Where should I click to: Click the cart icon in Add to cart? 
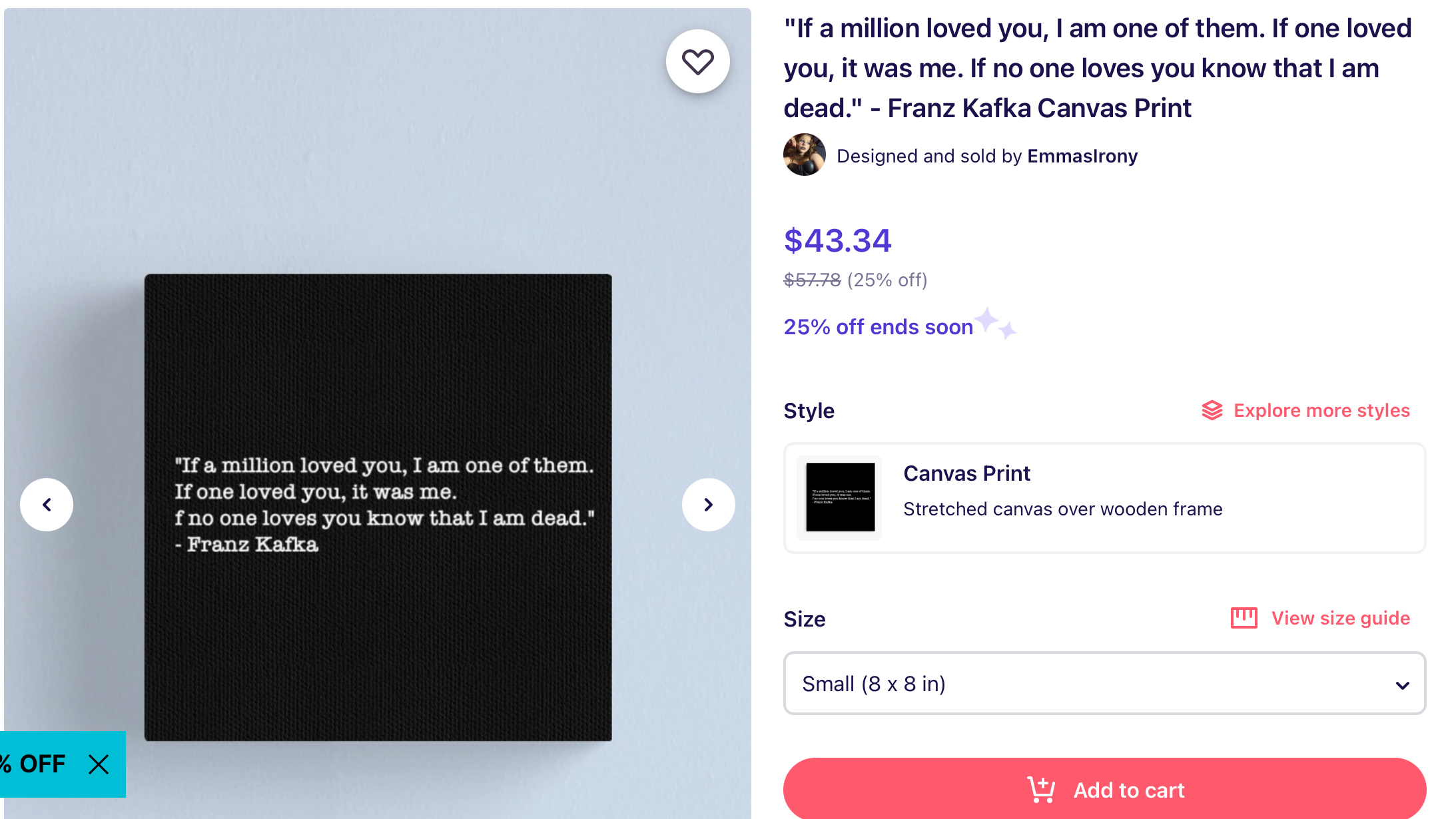[1040, 790]
